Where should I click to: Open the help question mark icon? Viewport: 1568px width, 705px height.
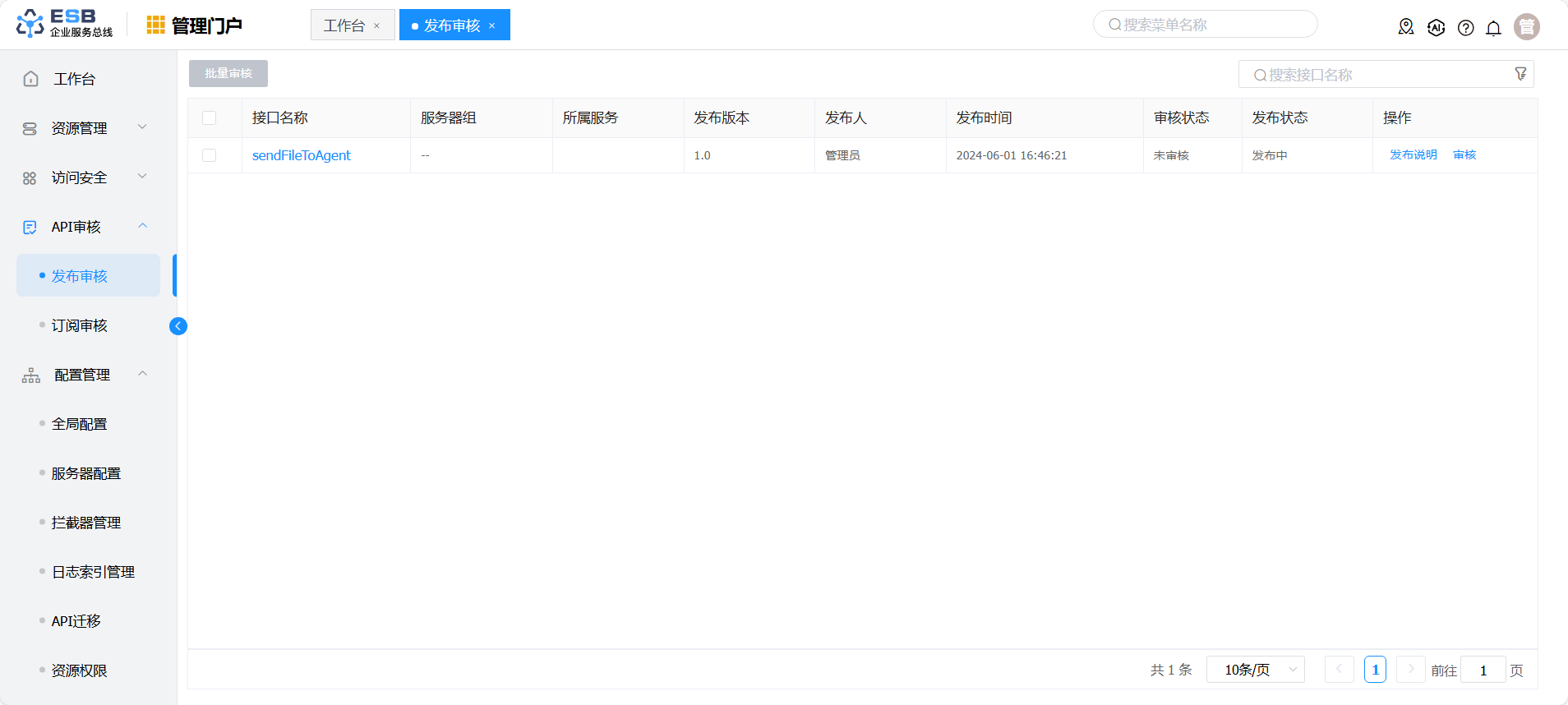click(x=1465, y=28)
